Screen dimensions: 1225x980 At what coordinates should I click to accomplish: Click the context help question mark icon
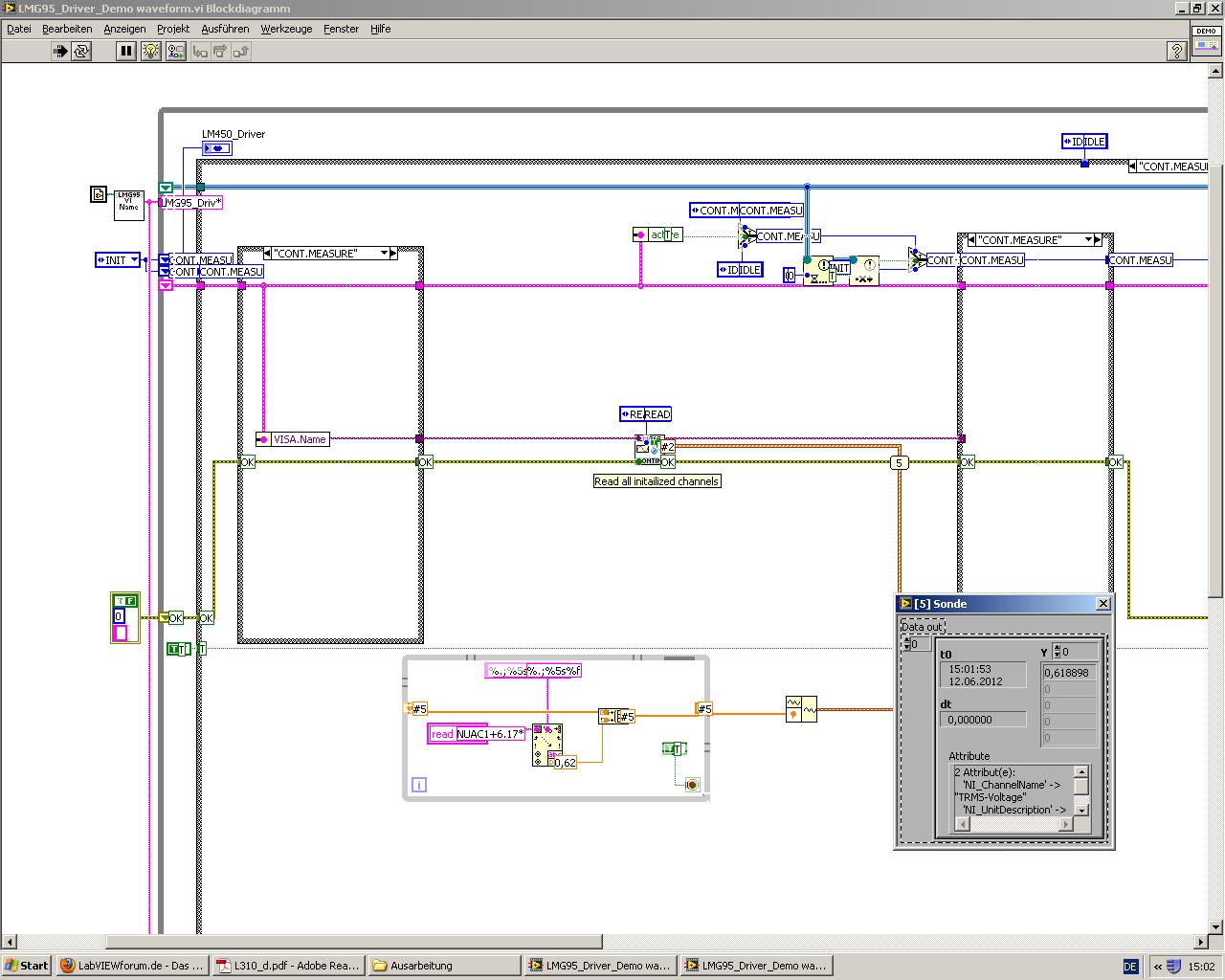point(1177,52)
